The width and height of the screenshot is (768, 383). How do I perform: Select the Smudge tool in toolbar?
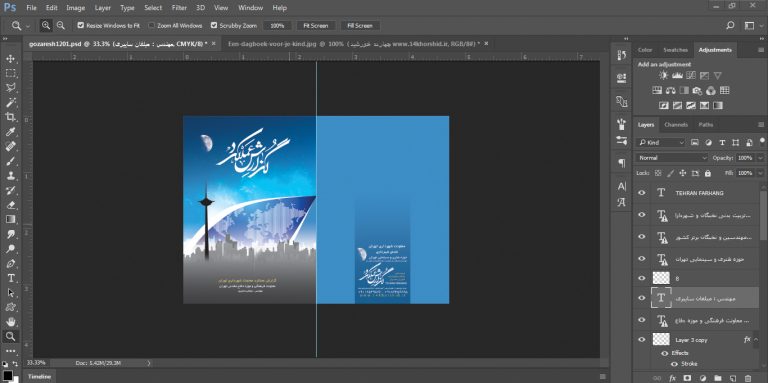10,234
